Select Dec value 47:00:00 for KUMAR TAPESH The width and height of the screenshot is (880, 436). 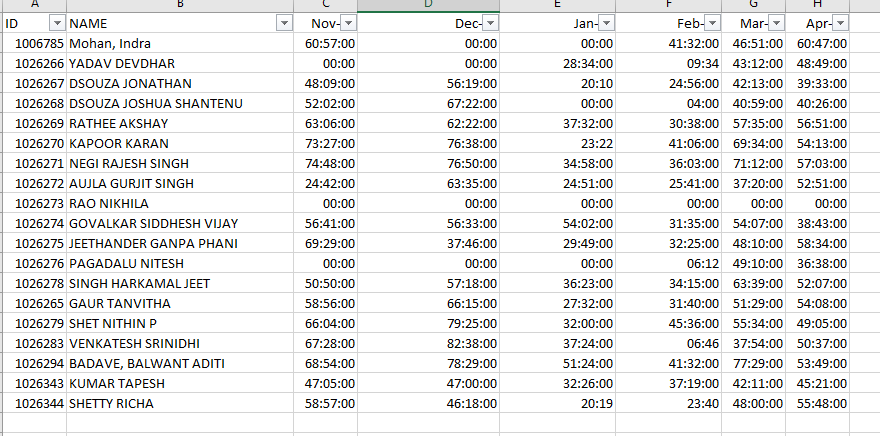[428, 384]
